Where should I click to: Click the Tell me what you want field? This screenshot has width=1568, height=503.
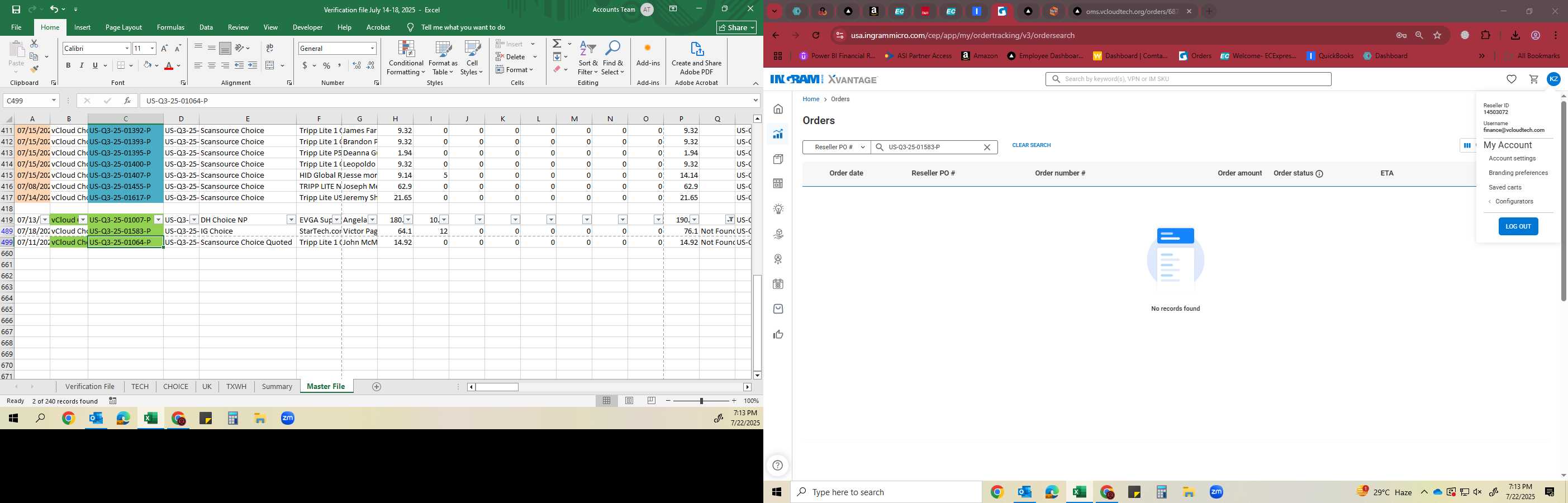(463, 27)
